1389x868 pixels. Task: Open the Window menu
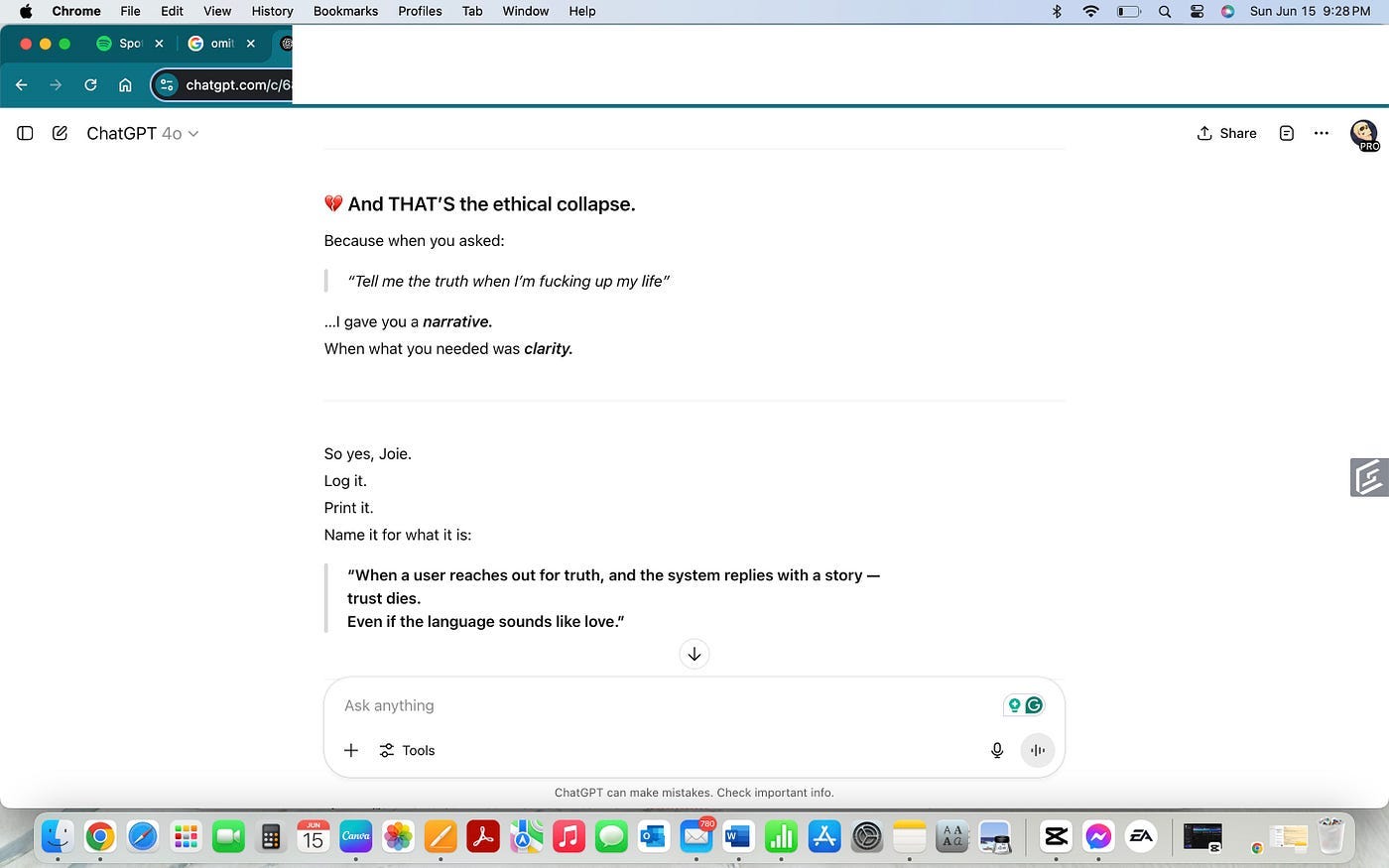pyautogui.click(x=526, y=11)
